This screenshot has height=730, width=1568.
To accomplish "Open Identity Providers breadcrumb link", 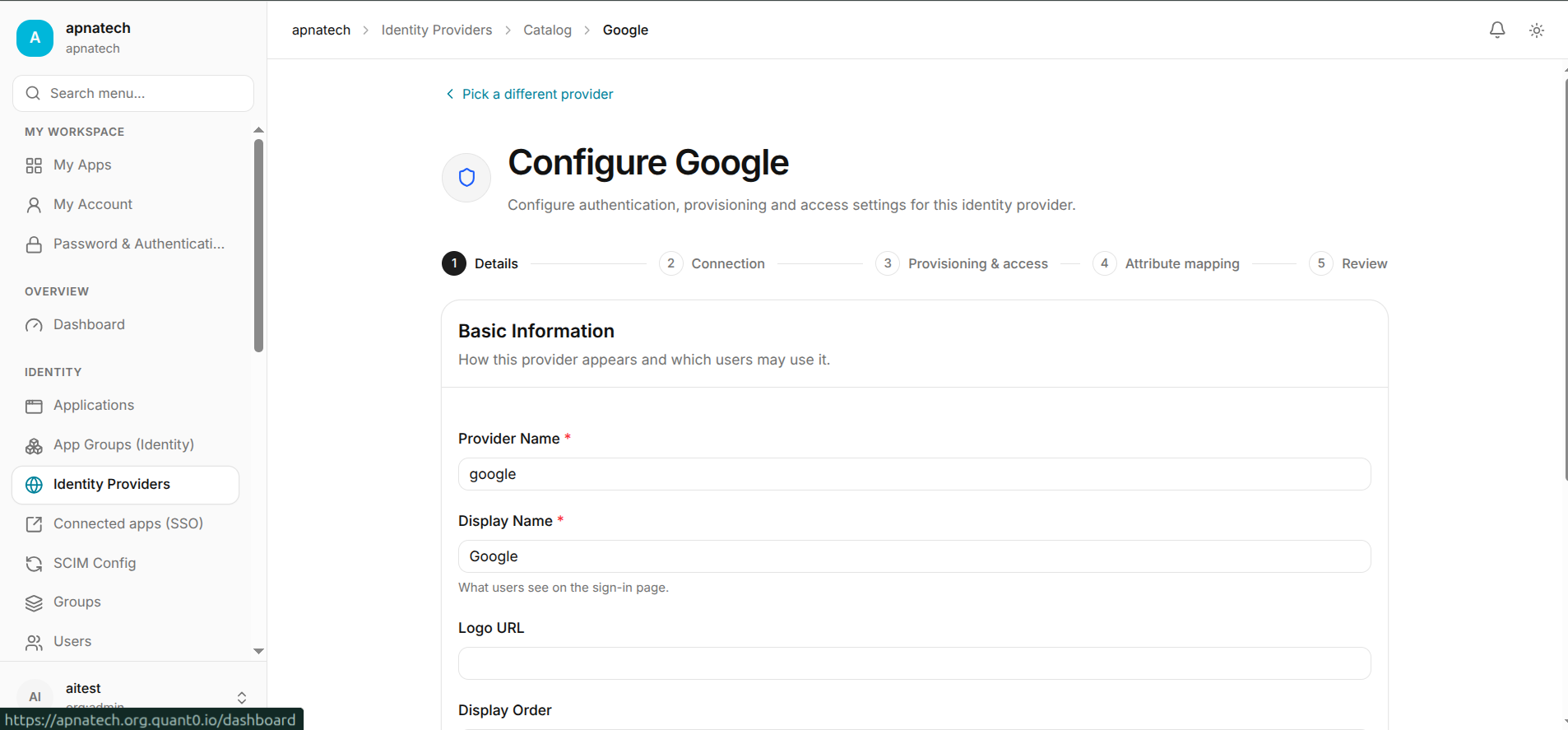I will tap(437, 30).
